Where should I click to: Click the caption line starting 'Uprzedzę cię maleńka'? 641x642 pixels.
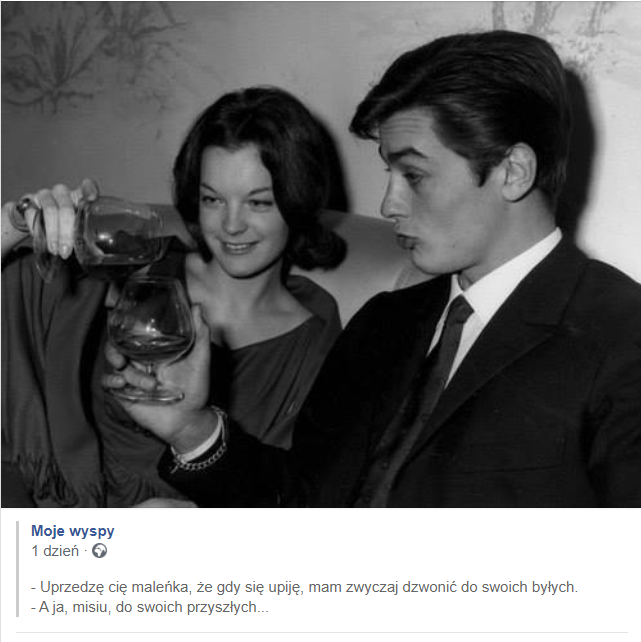[305, 587]
